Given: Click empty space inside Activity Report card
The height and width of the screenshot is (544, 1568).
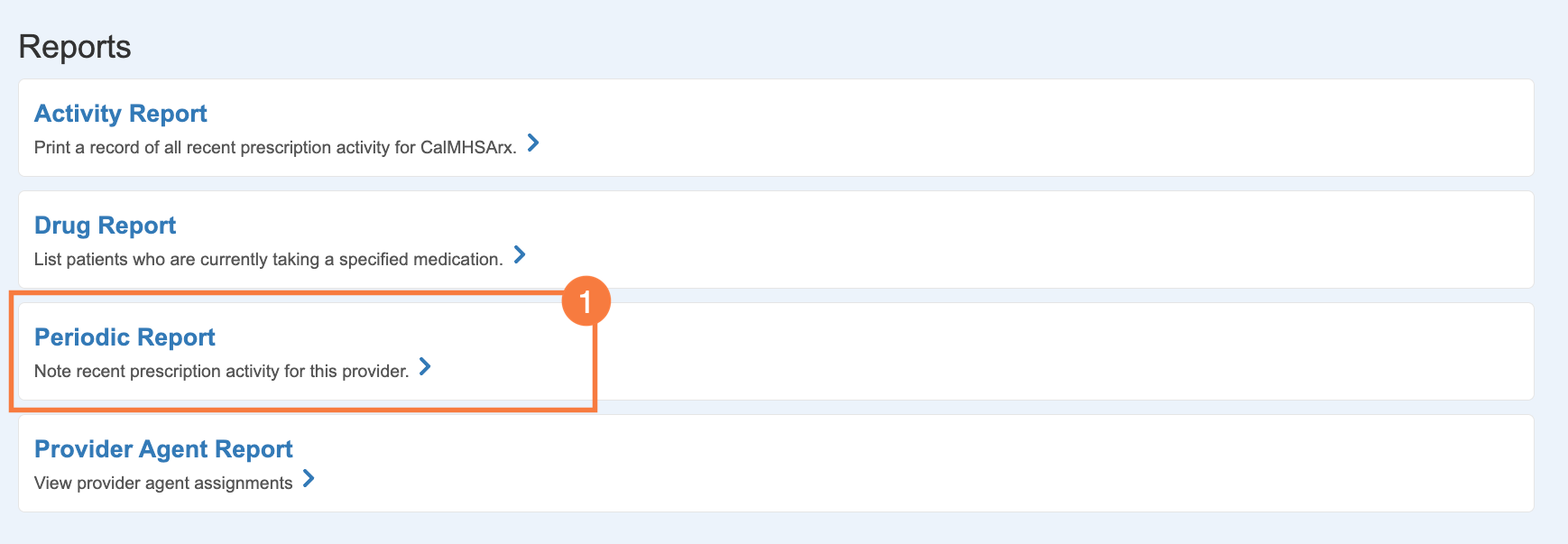Looking at the screenshot, I should (992, 128).
